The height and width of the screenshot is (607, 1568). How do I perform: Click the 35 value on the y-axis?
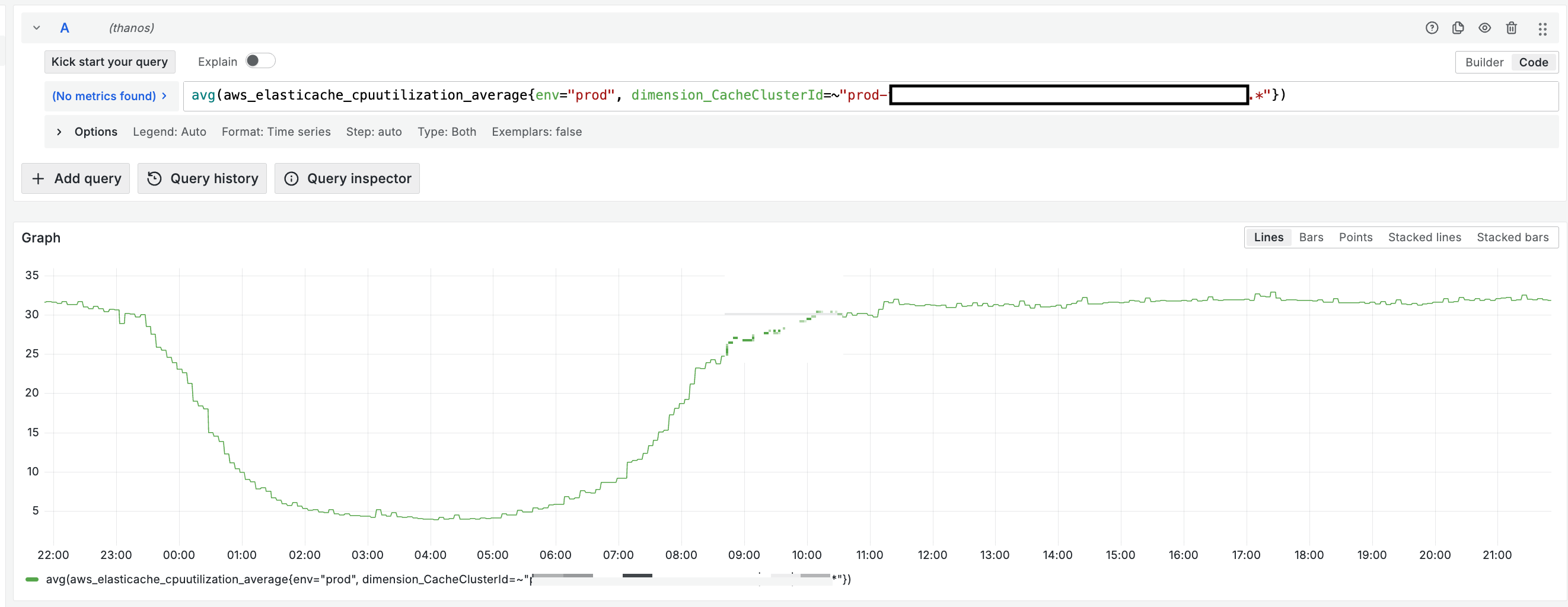point(31,276)
